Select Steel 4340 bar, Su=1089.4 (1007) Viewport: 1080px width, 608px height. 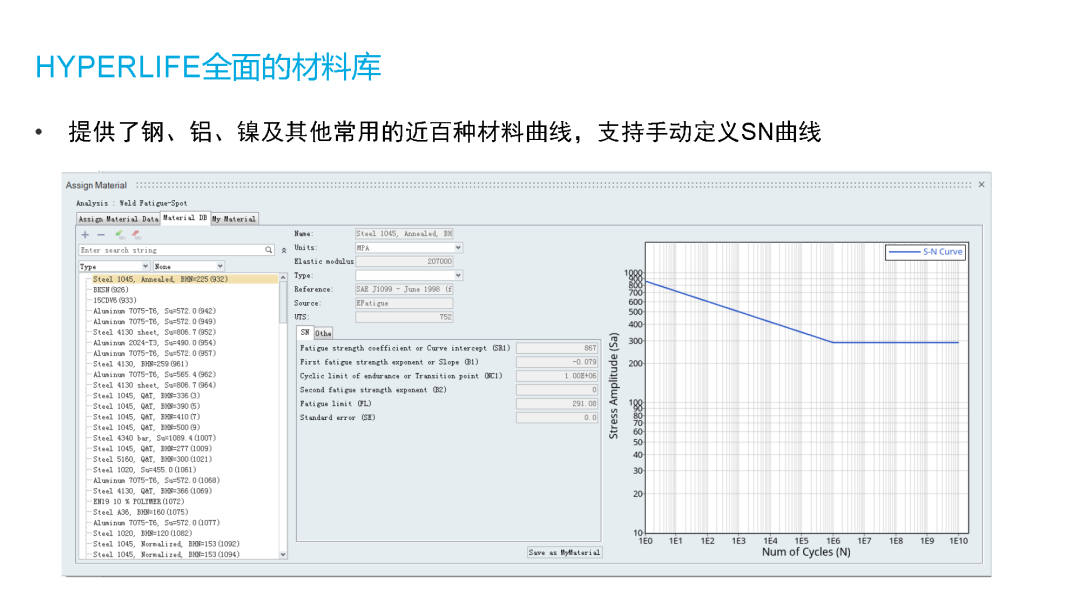point(154,438)
